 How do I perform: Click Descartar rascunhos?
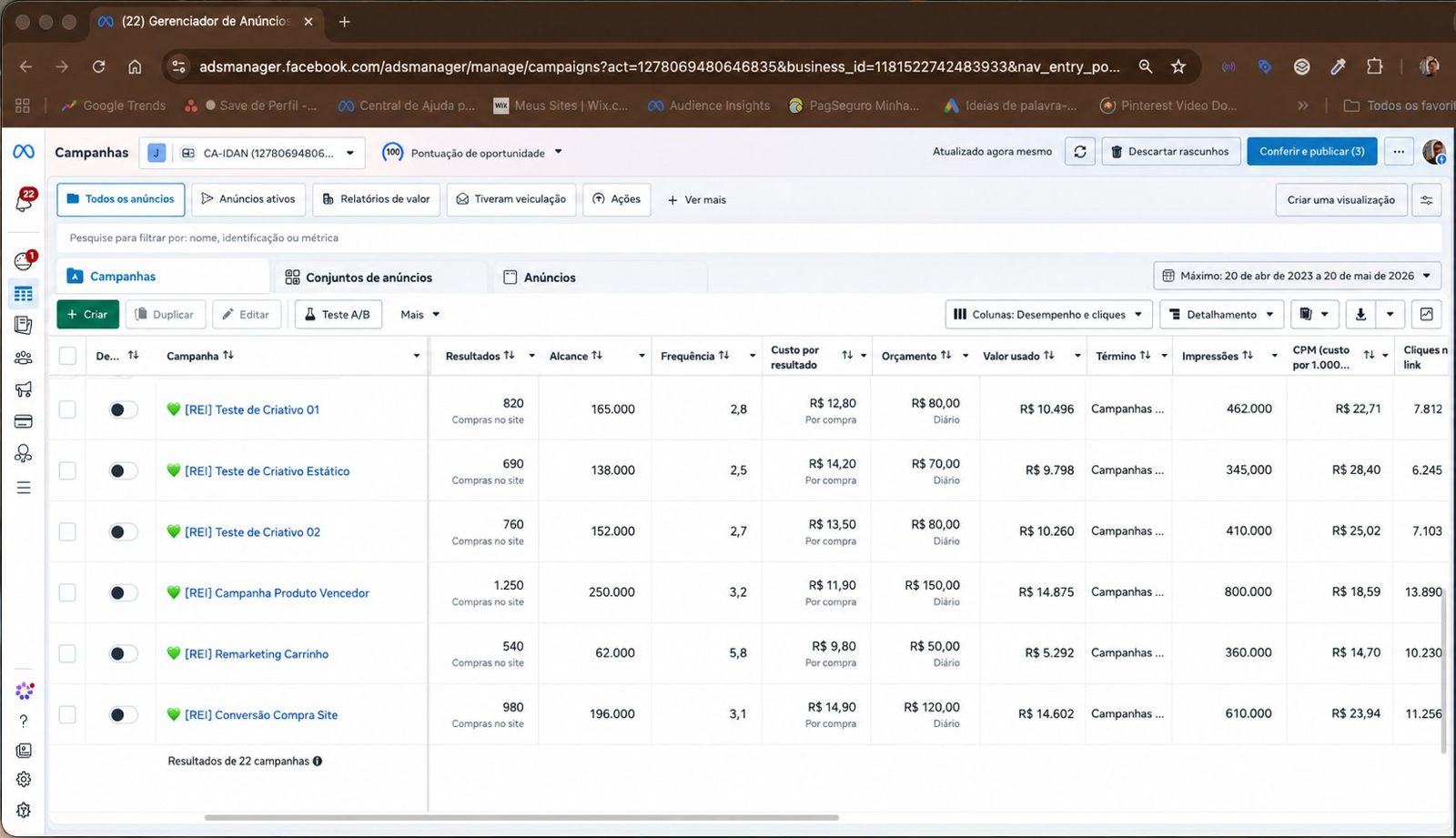point(1170,152)
